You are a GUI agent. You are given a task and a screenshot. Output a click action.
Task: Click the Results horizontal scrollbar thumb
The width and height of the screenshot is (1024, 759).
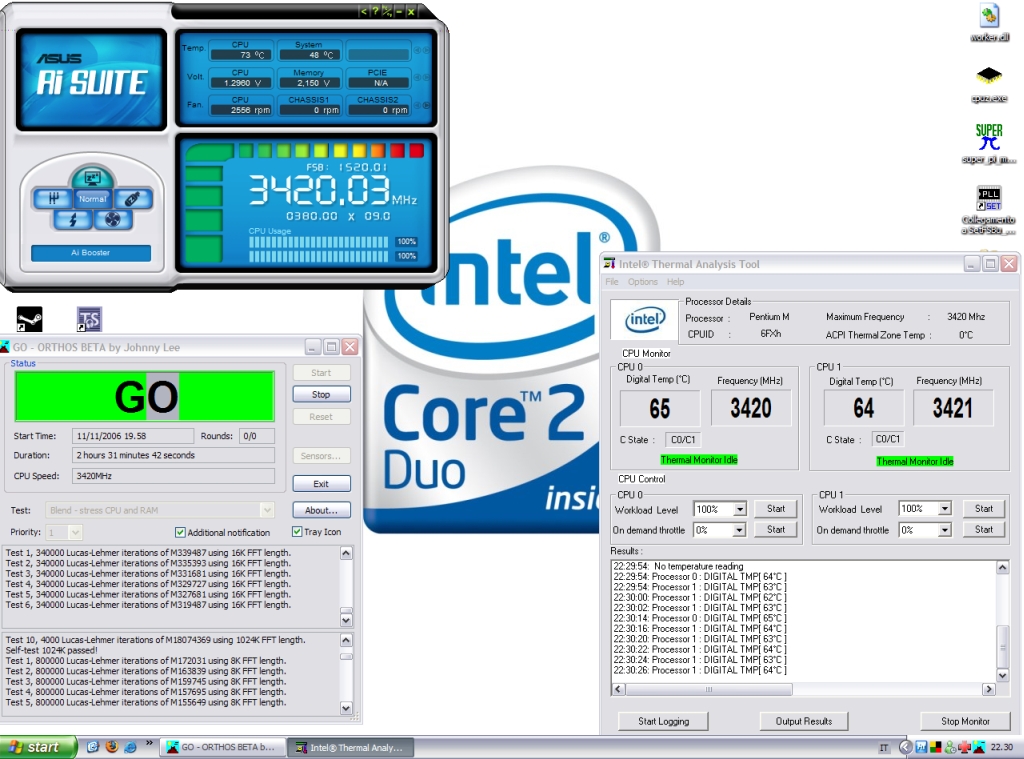click(709, 689)
